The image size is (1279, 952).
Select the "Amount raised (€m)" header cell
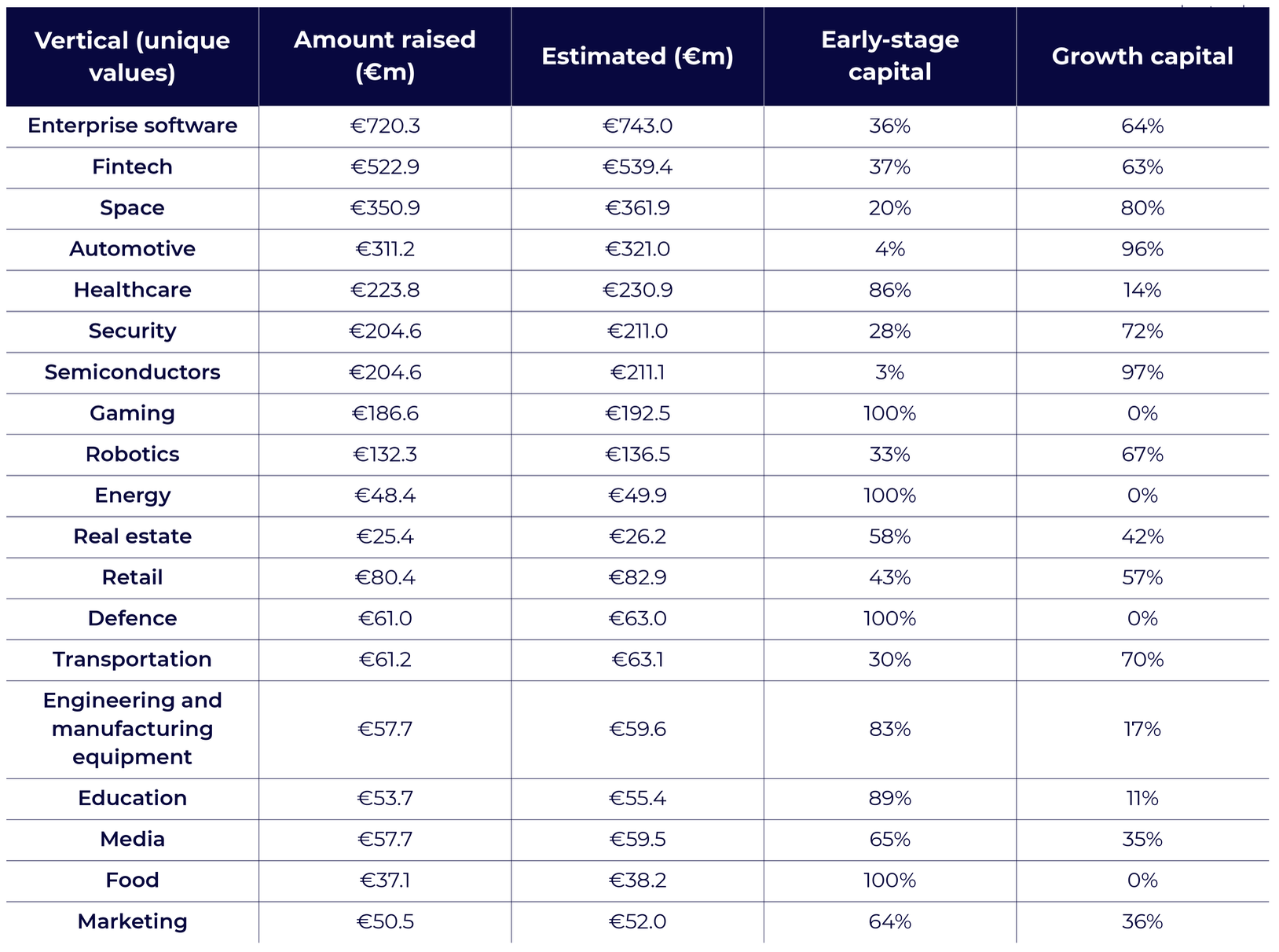pos(385,57)
